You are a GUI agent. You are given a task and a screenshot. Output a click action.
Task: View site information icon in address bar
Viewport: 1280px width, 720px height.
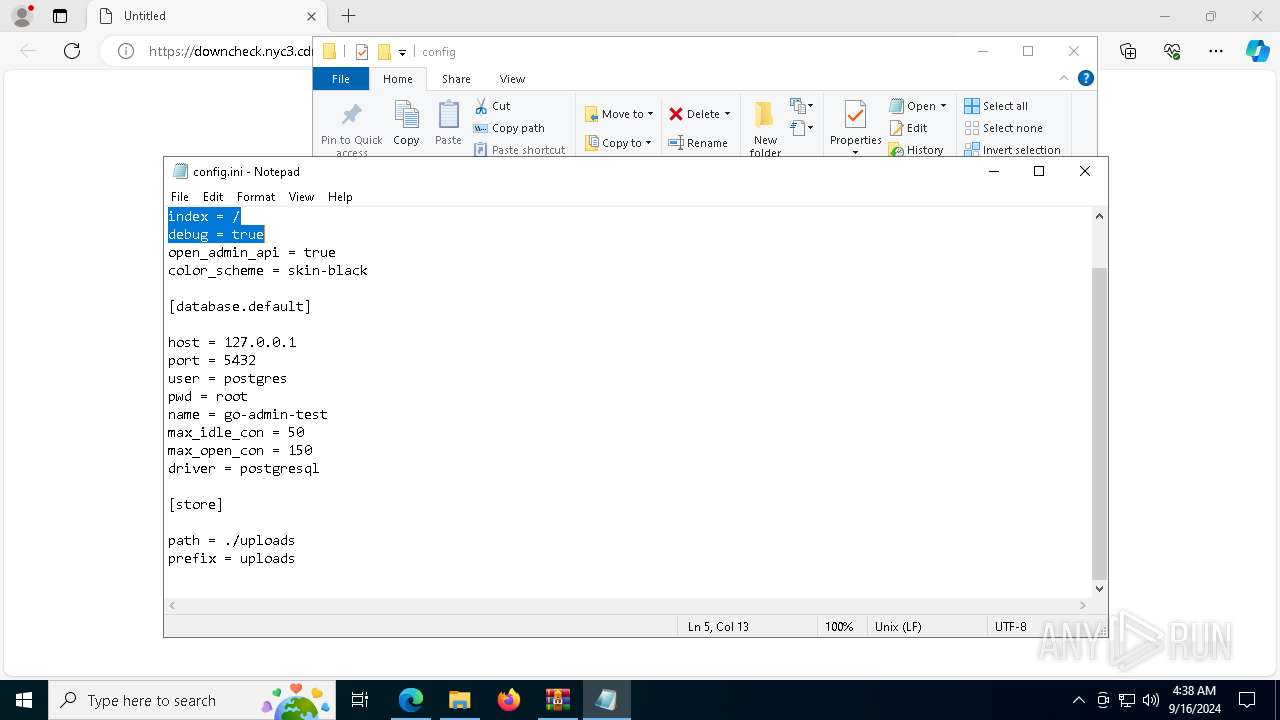[126, 51]
